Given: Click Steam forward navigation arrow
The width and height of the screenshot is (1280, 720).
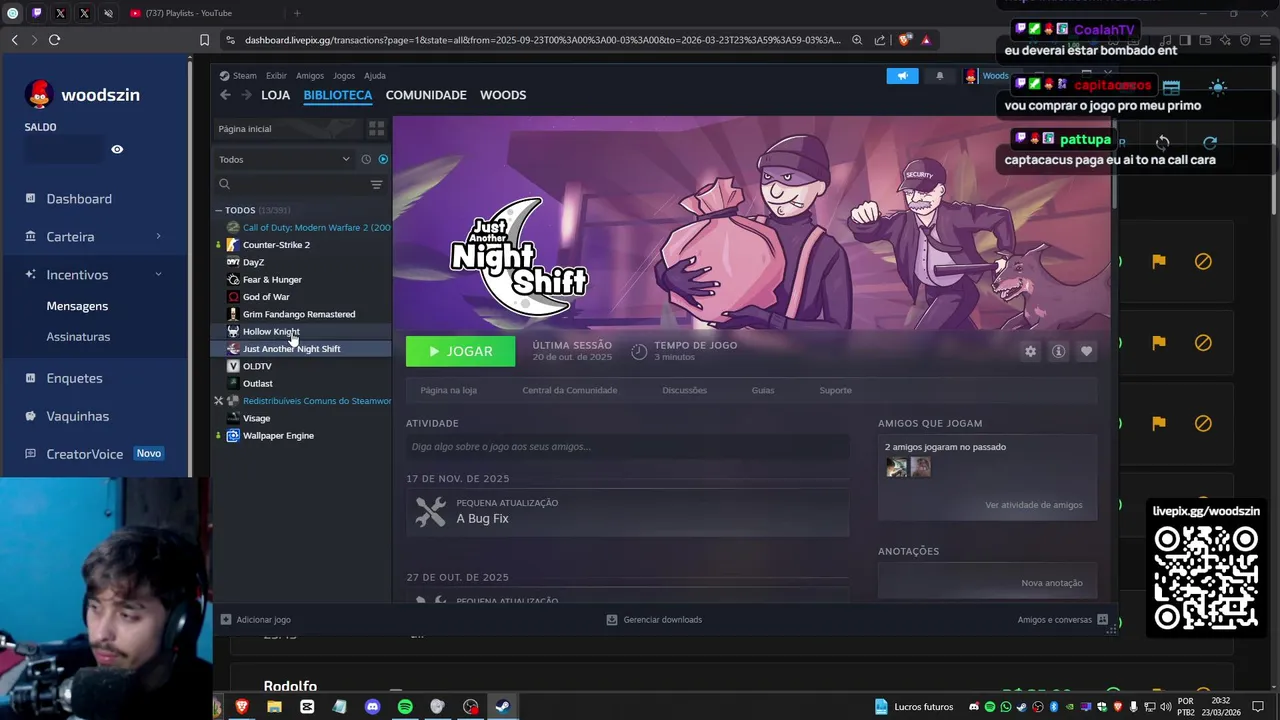Looking at the screenshot, I should coord(246,95).
